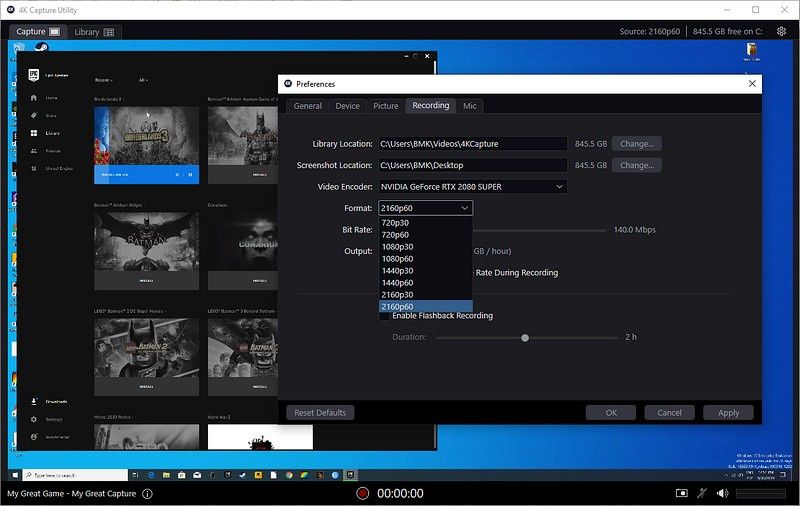Collapse the Format dropdown showing 2160p60
Screen dimensions: 800x506
click(x=426, y=208)
